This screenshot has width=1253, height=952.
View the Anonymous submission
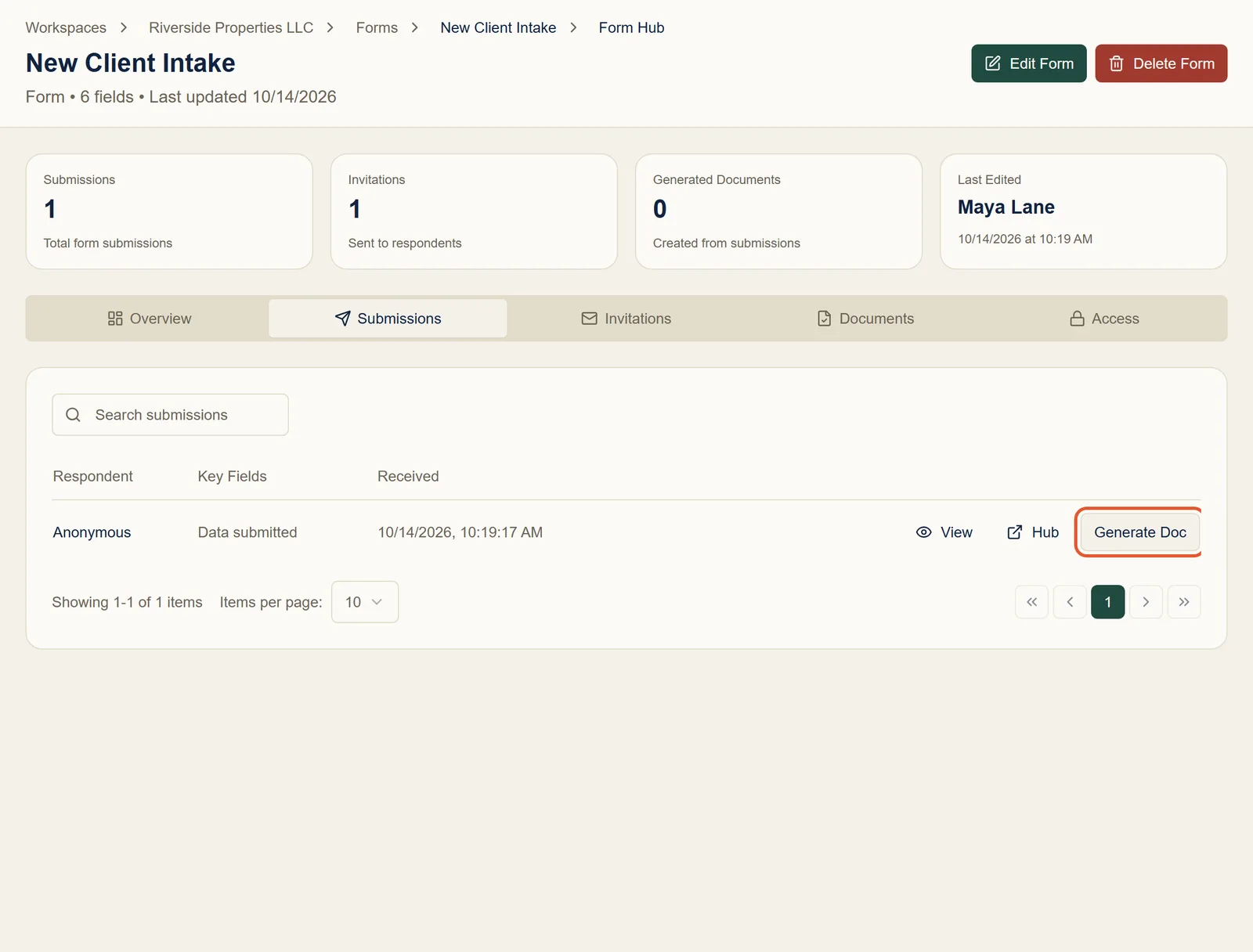click(944, 532)
